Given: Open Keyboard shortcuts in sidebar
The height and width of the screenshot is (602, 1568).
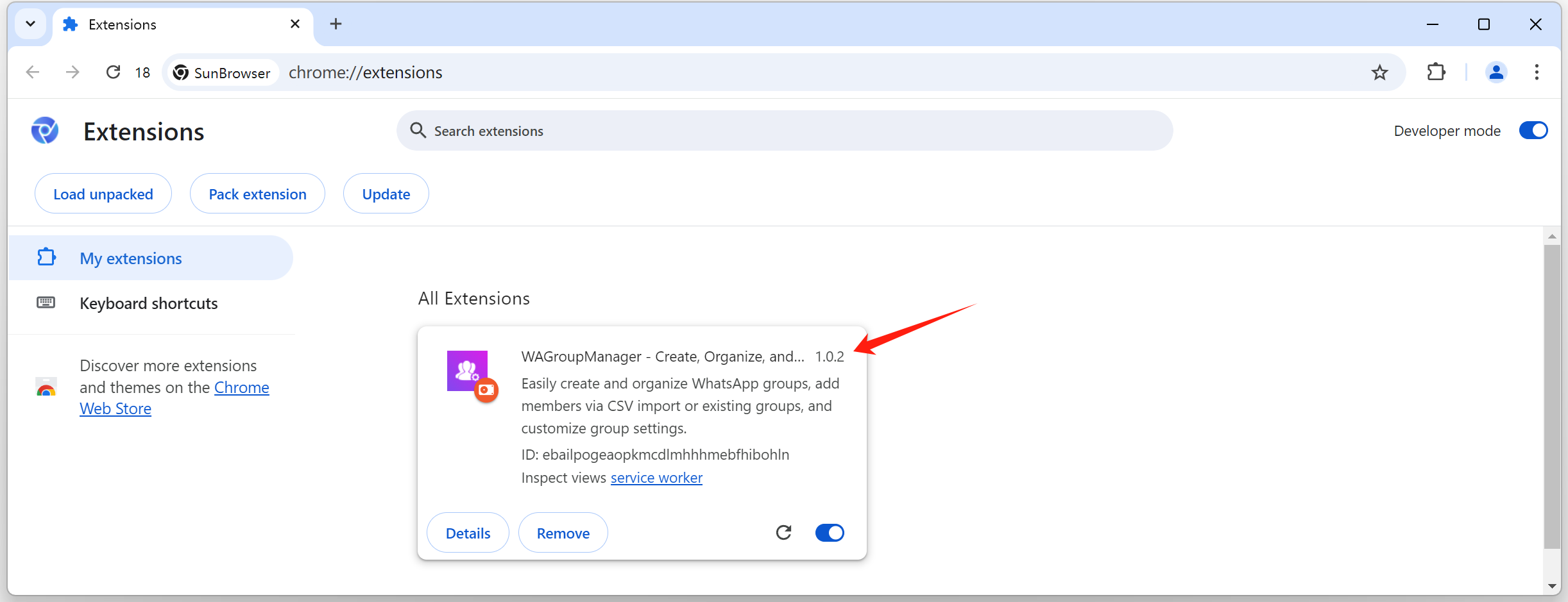Looking at the screenshot, I should 148,303.
